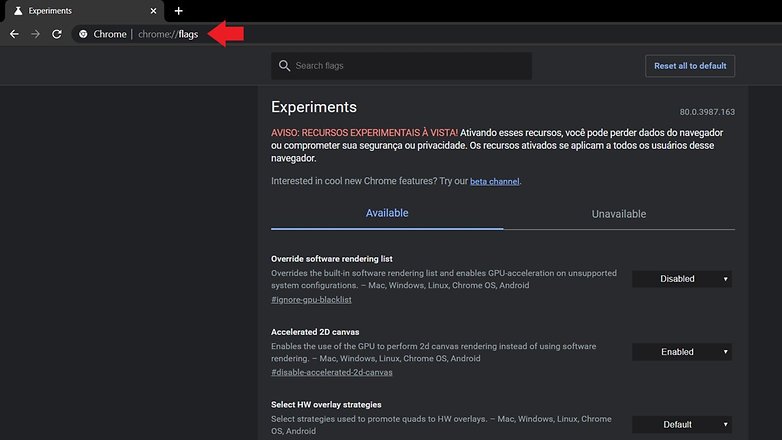Image resolution: width=782 pixels, height=440 pixels.
Task: Click Override software rendering list title
Action: (332, 259)
